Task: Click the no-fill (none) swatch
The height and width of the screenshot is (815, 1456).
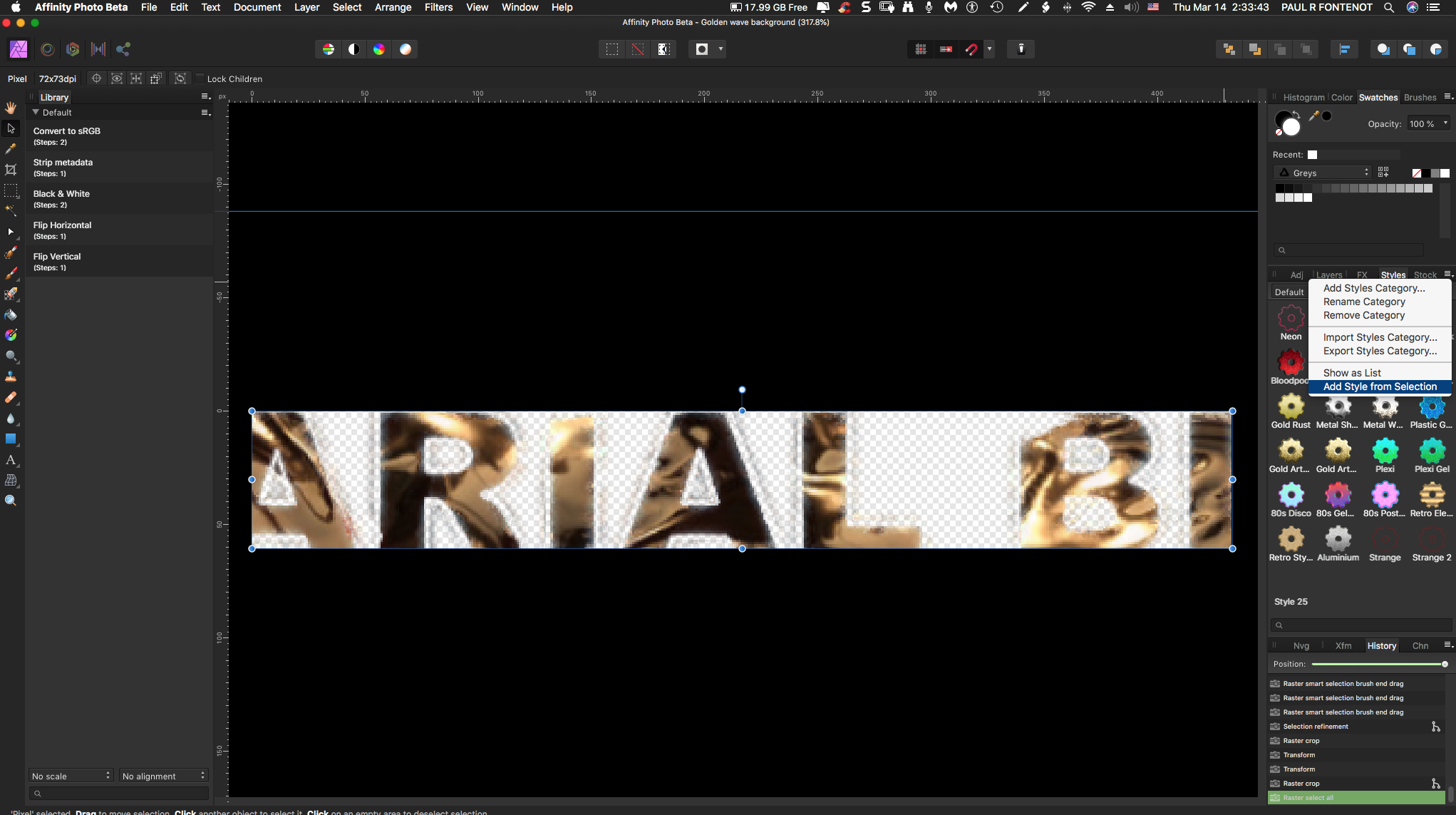Action: 1416,173
